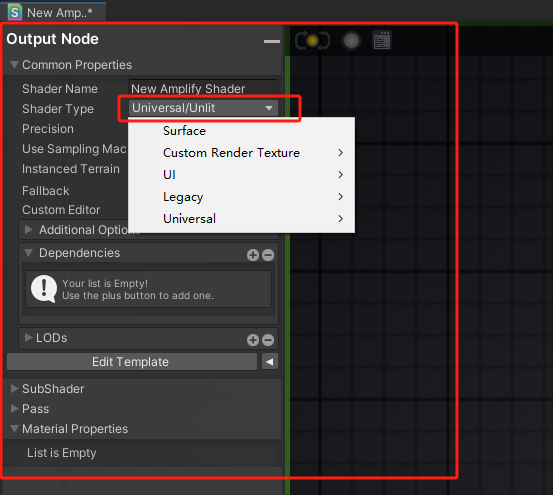Add a new LOD entry
This screenshot has width=553, height=495.
[x=253, y=340]
